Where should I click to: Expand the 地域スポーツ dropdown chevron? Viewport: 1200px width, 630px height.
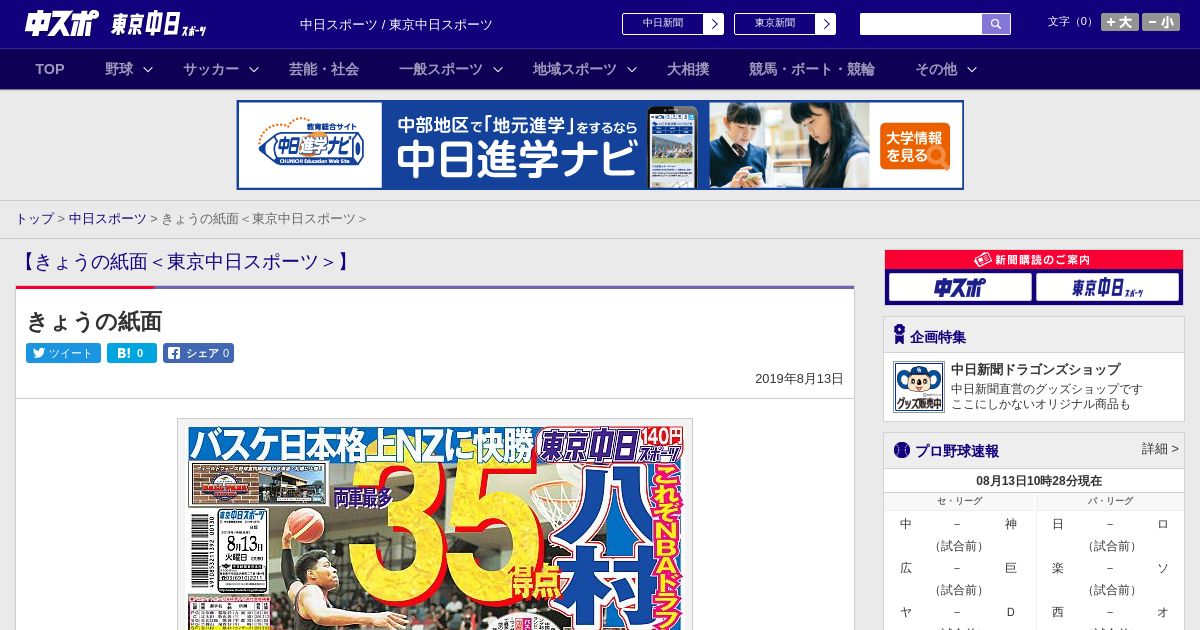[x=632, y=69]
